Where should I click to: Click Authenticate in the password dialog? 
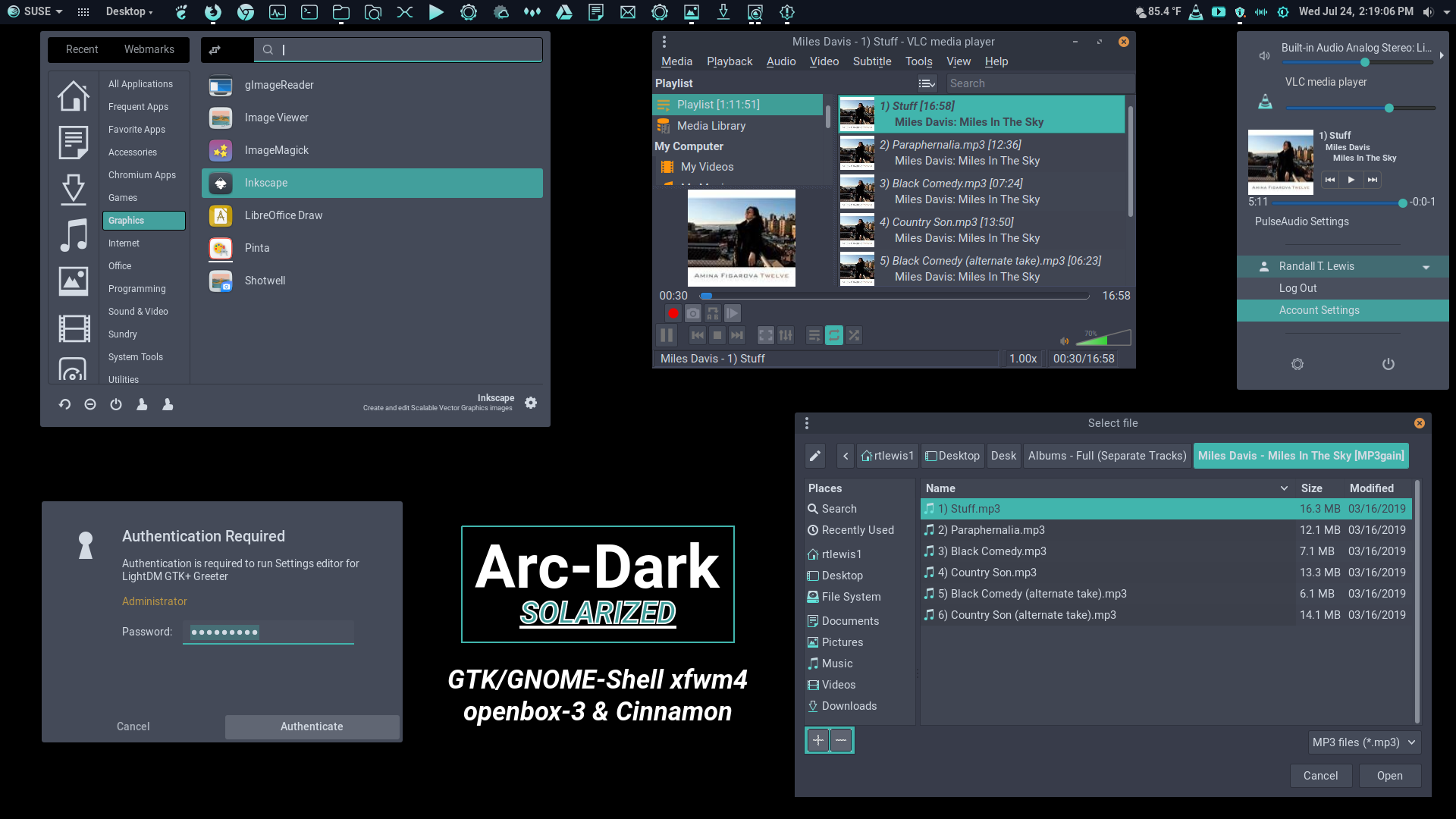pyautogui.click(x=312, y=726)
